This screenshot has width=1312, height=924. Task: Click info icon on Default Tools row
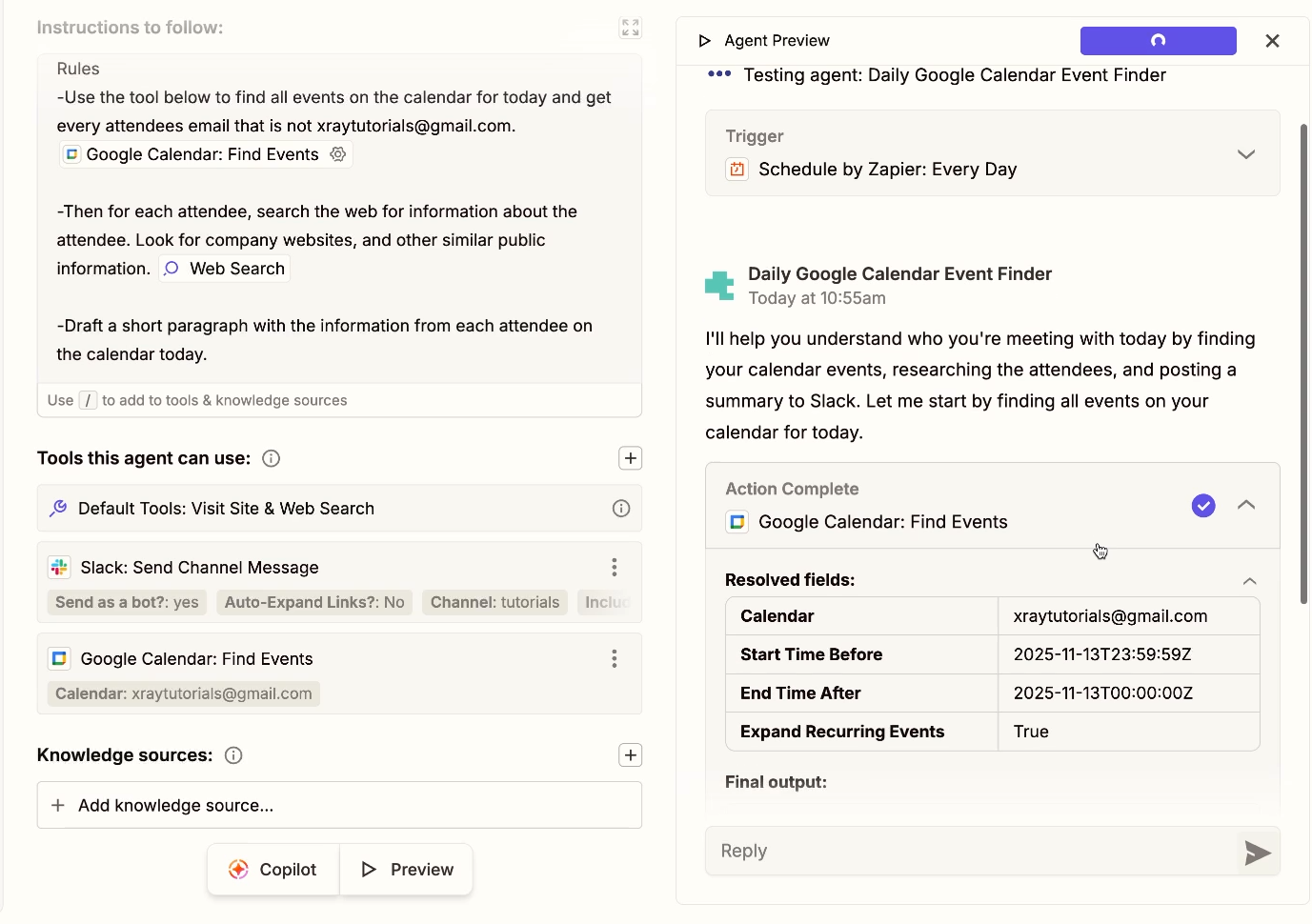tap(621, 509)
